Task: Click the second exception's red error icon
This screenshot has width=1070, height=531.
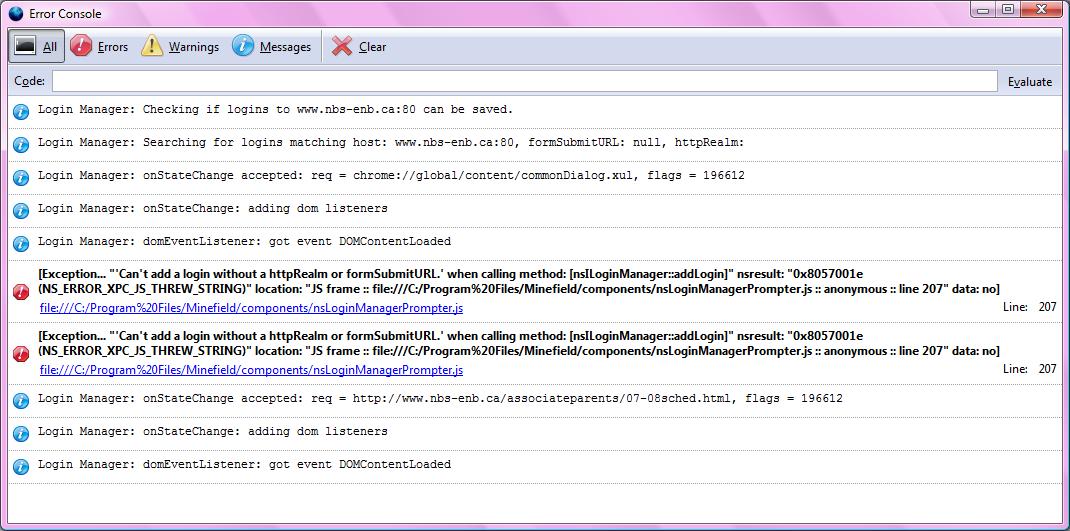Action: 21,354
